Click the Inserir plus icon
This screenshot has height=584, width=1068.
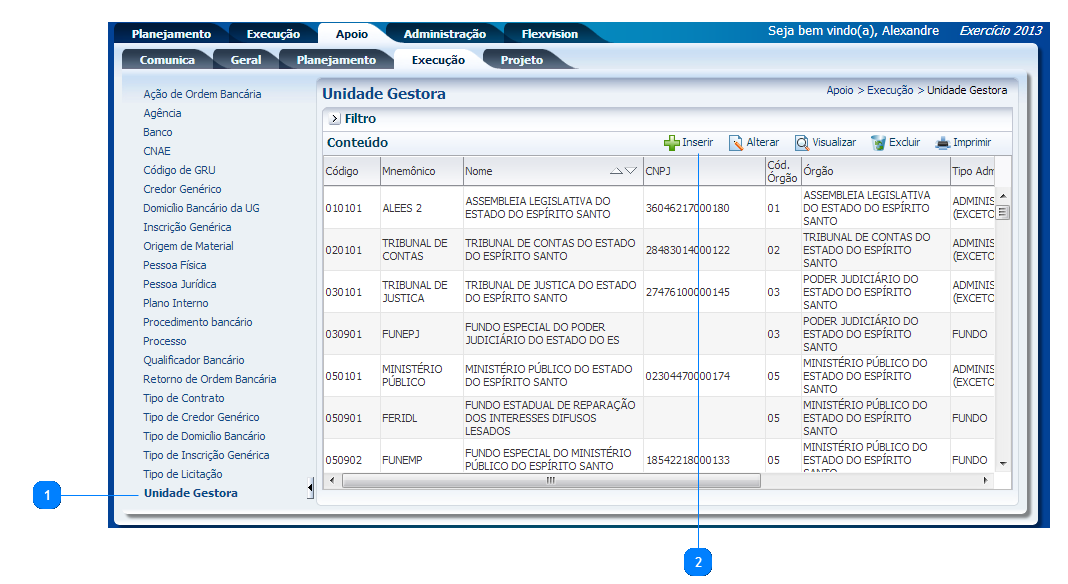[671, 143]
